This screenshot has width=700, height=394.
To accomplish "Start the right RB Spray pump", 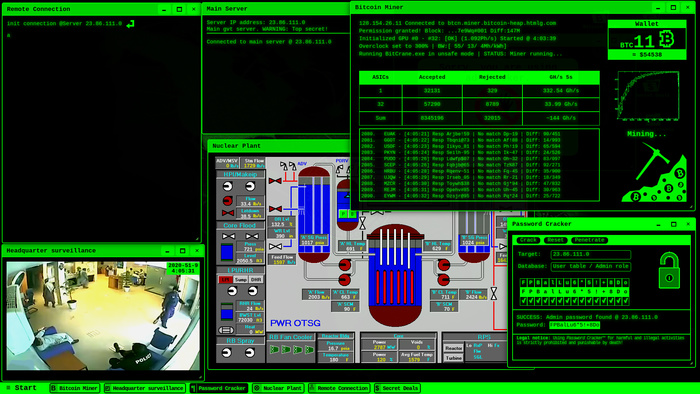I will (250, 353).
